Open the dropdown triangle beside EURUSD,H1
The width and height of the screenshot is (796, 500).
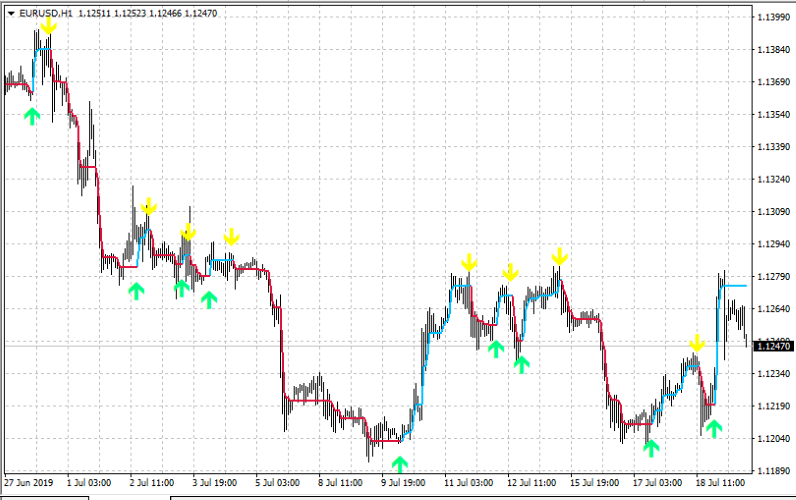[11, 14]
